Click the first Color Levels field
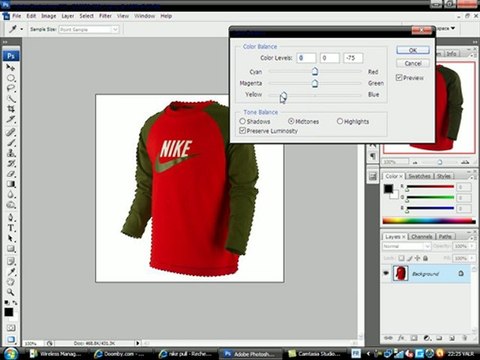The width and height of the screenshot is (480, 360). pos(306,58)
